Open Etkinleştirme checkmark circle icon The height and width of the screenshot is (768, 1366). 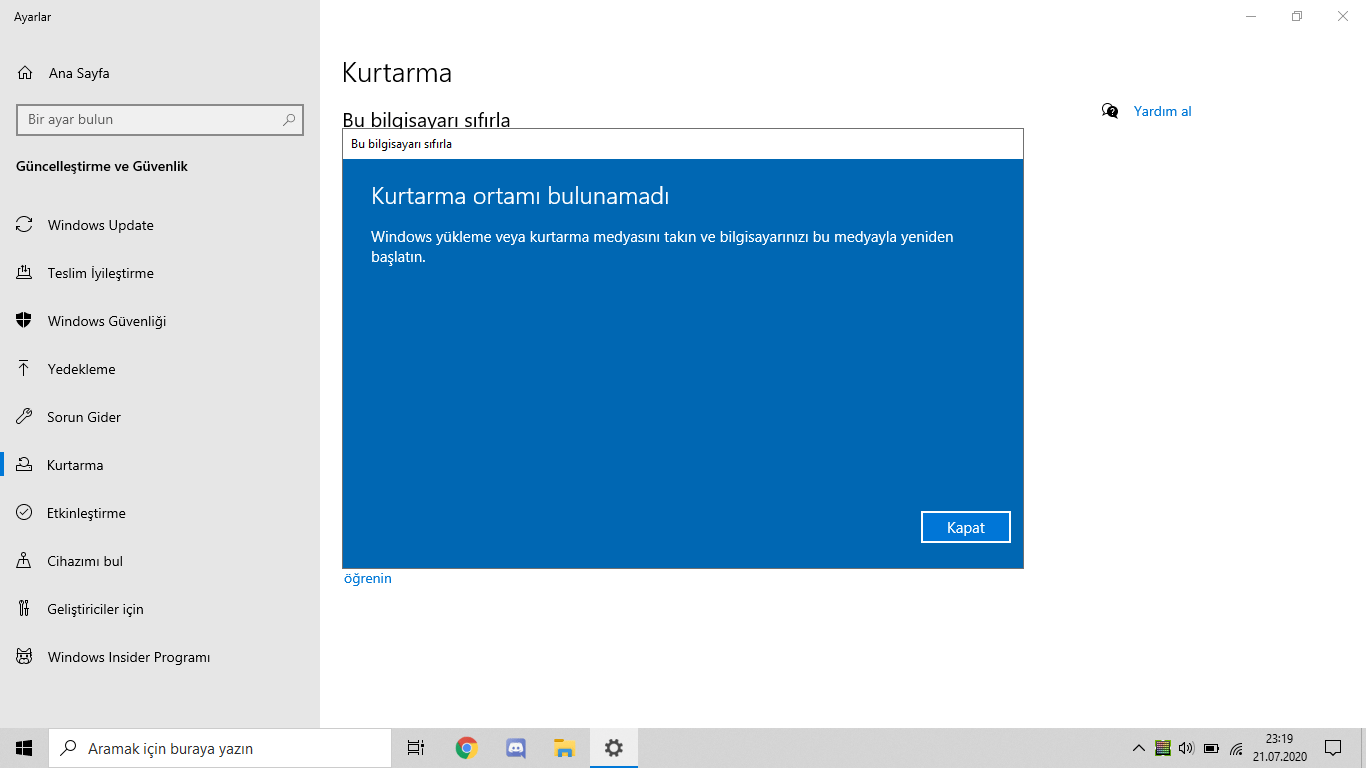tap(24, 513)
